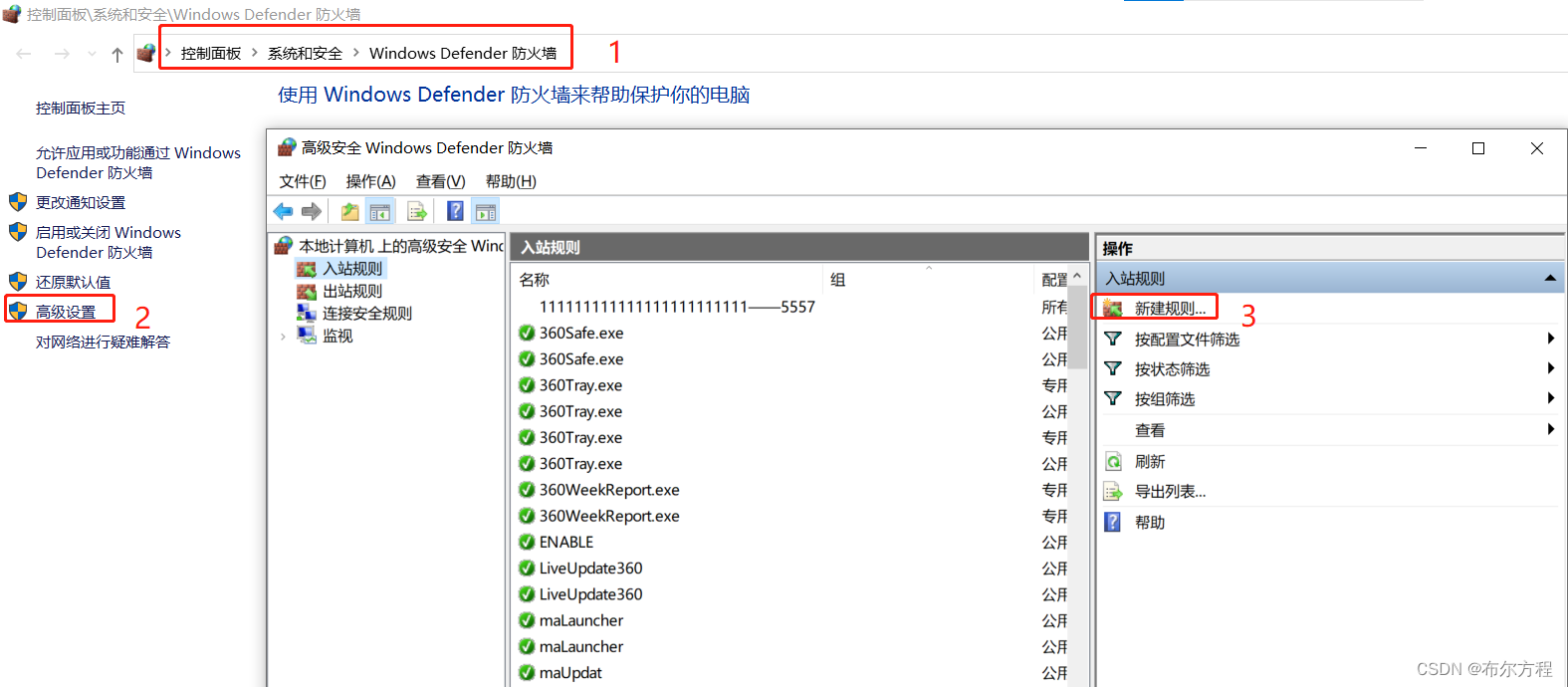Viewport: 1568px width, 687px height.
Task: Go back using the MMC toolbar back arrow
Action: 283,211
